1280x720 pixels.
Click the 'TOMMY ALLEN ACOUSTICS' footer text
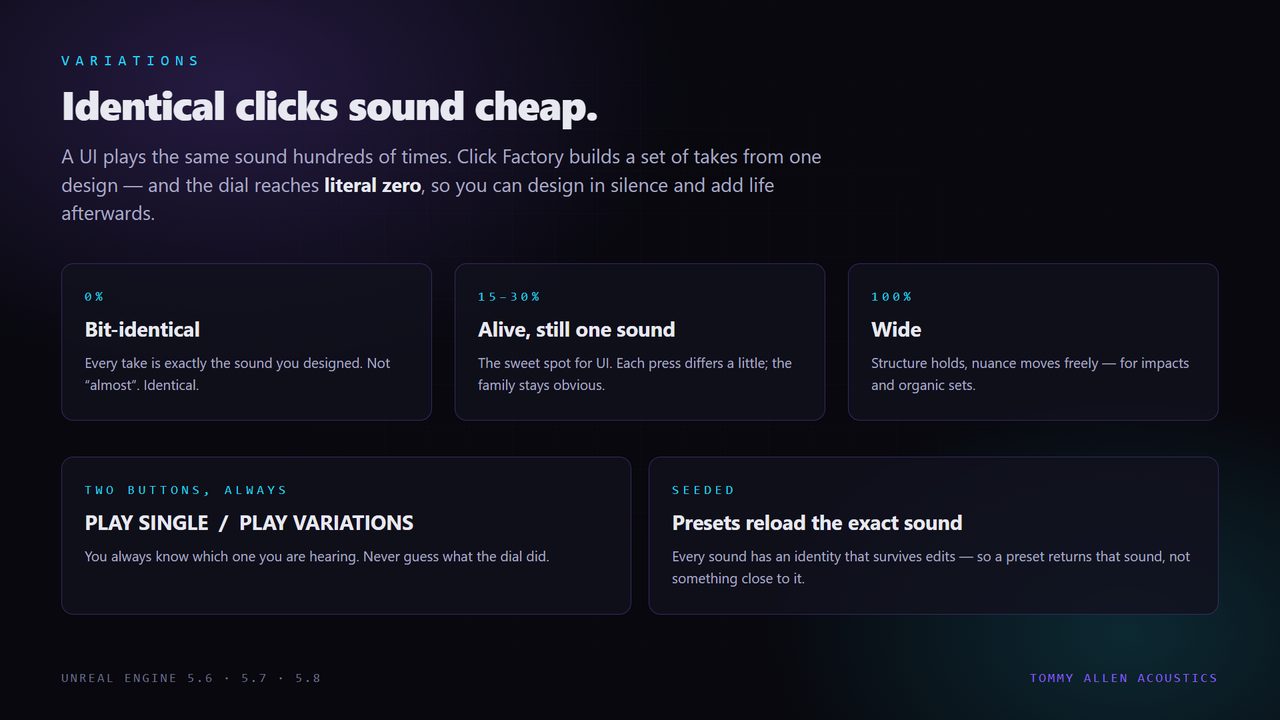1124,678
